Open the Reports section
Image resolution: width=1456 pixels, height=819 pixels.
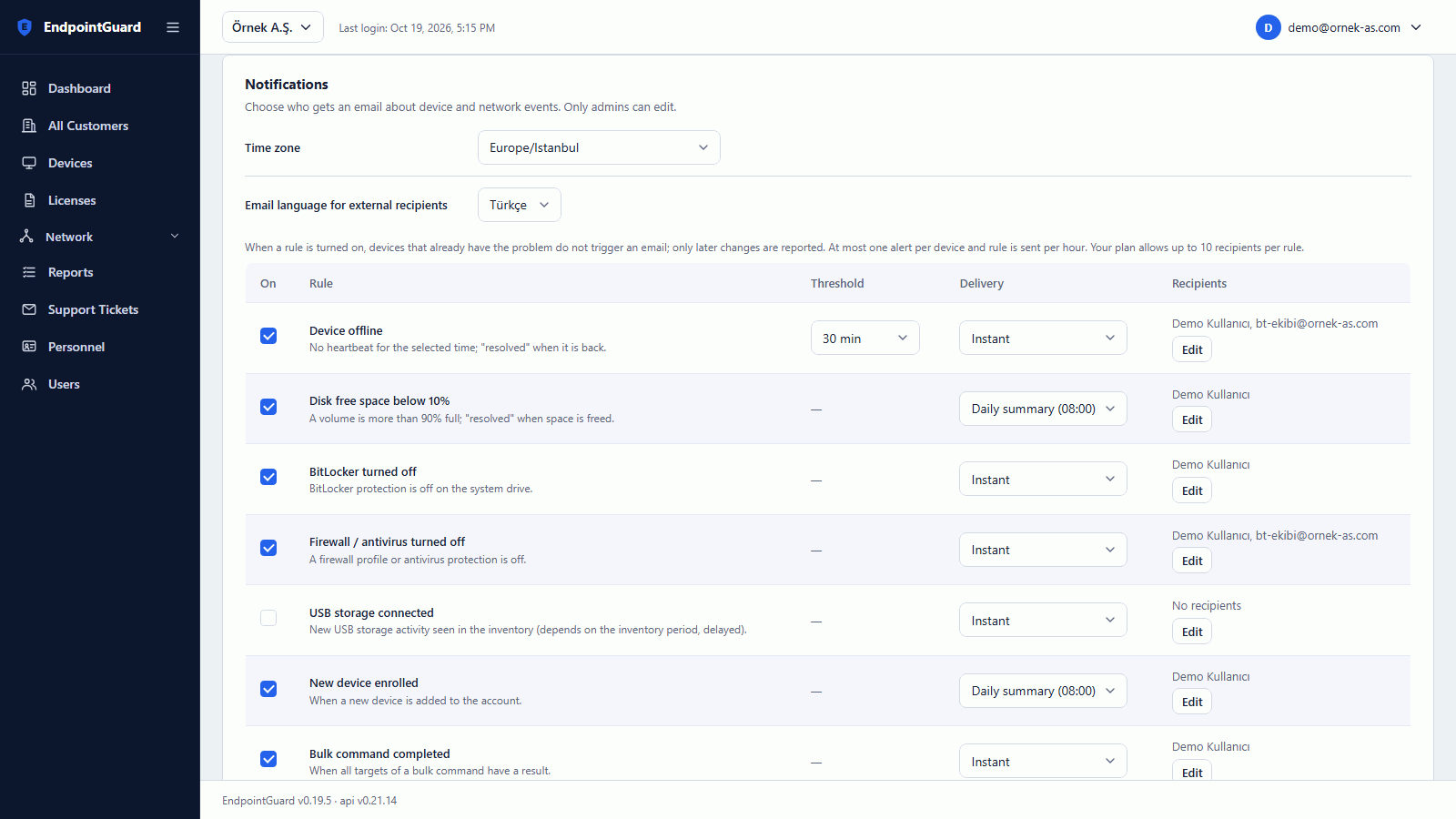click(x=100, y=272)
